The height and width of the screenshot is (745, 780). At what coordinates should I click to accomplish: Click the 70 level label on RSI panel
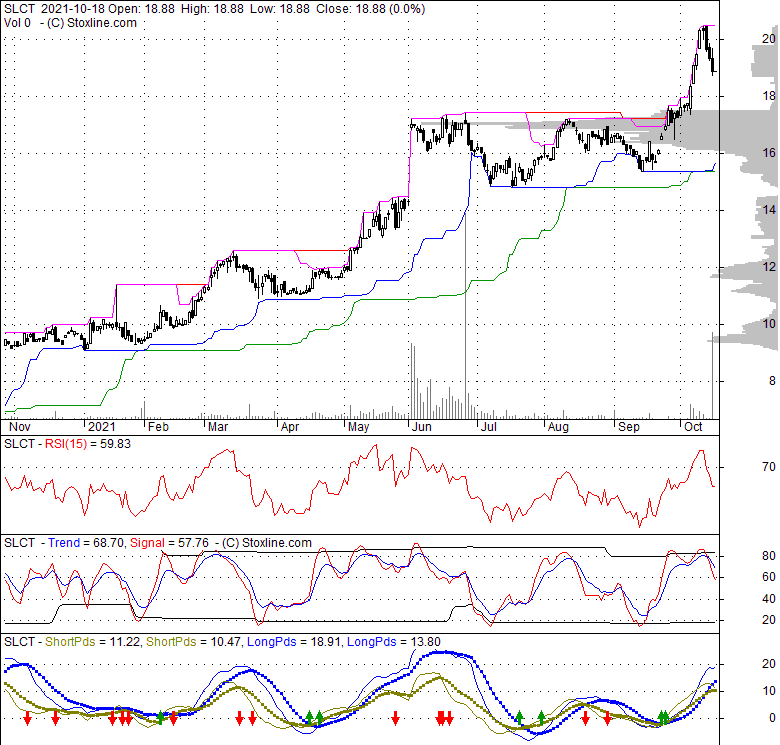pyautogui.click(x=769, y=466)
